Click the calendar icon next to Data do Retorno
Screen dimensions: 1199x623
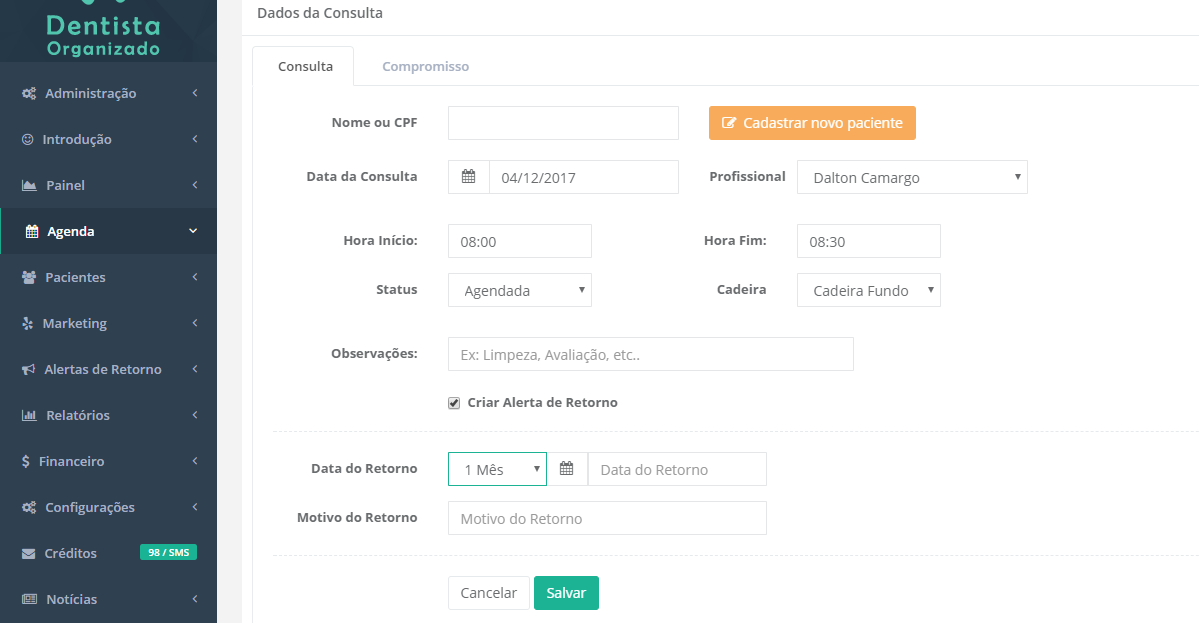pyautogui.click(x=567, y=469)
